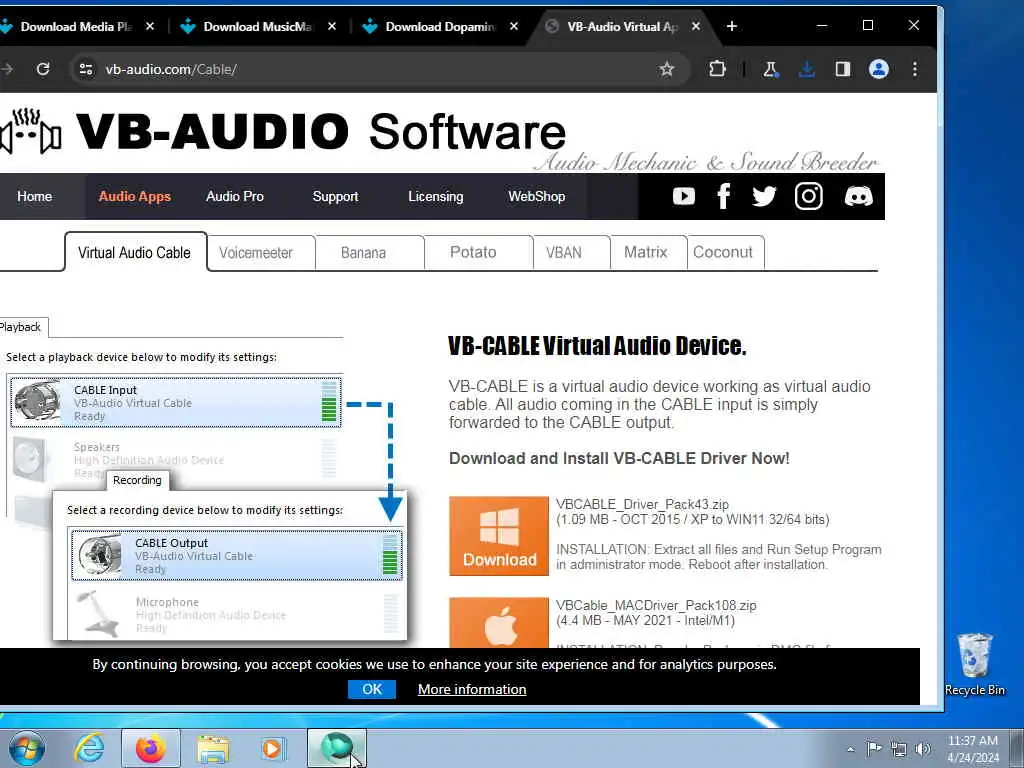This screenshot has height=768, width=1024.
Task: Toggle the browser side panel icon
Action: (x=842, y=69)
